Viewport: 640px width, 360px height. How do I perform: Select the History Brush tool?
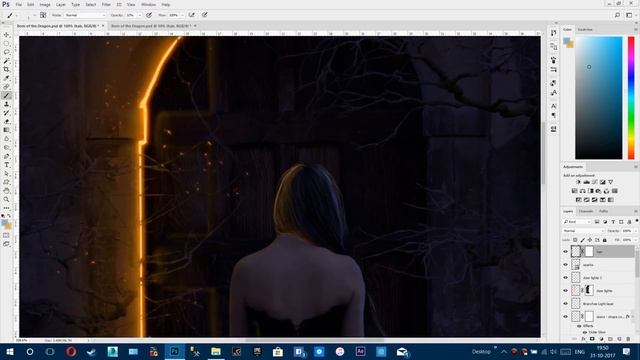coord(6,113)
